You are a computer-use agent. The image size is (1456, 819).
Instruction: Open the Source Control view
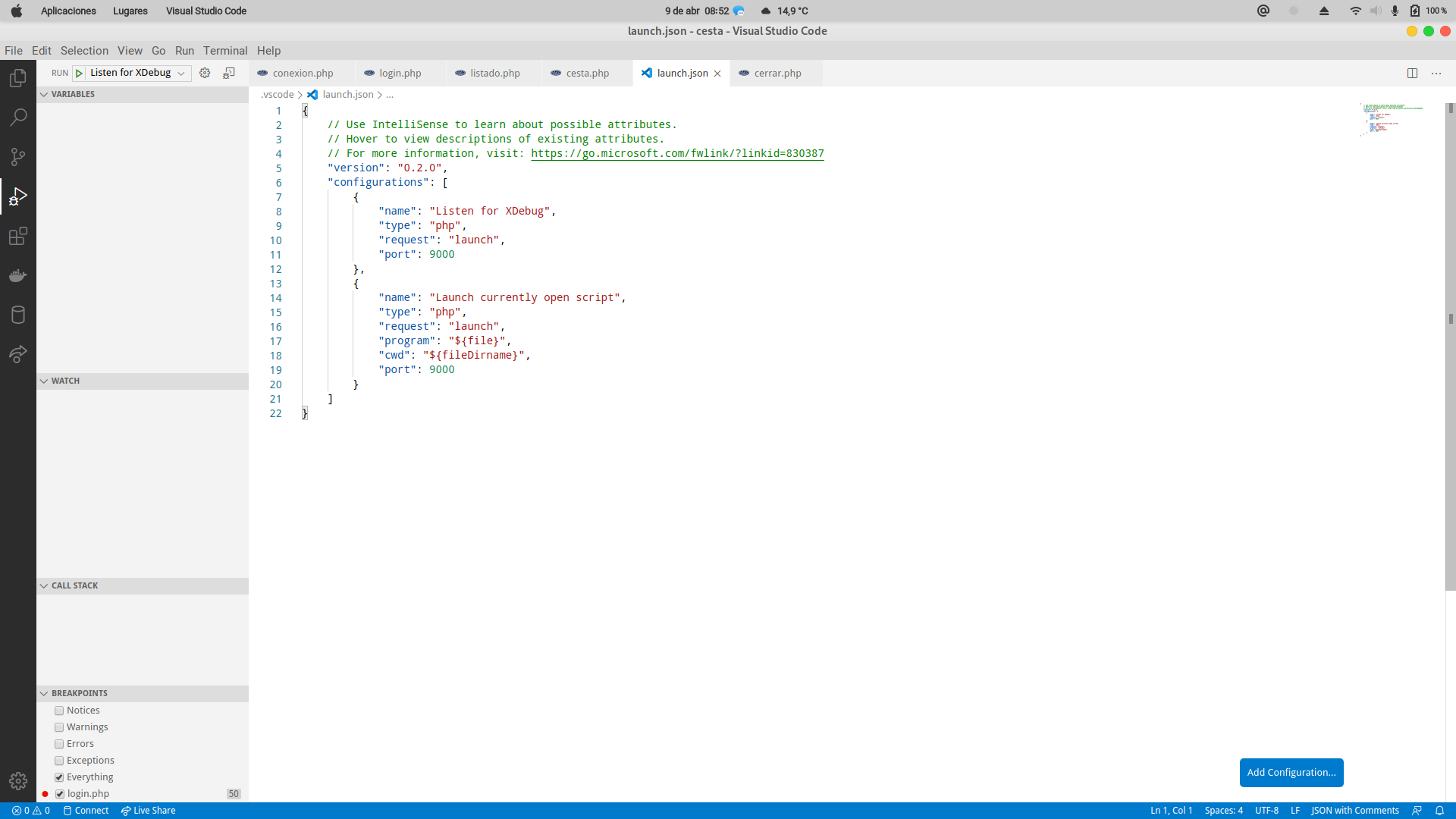tap(18, 157)
